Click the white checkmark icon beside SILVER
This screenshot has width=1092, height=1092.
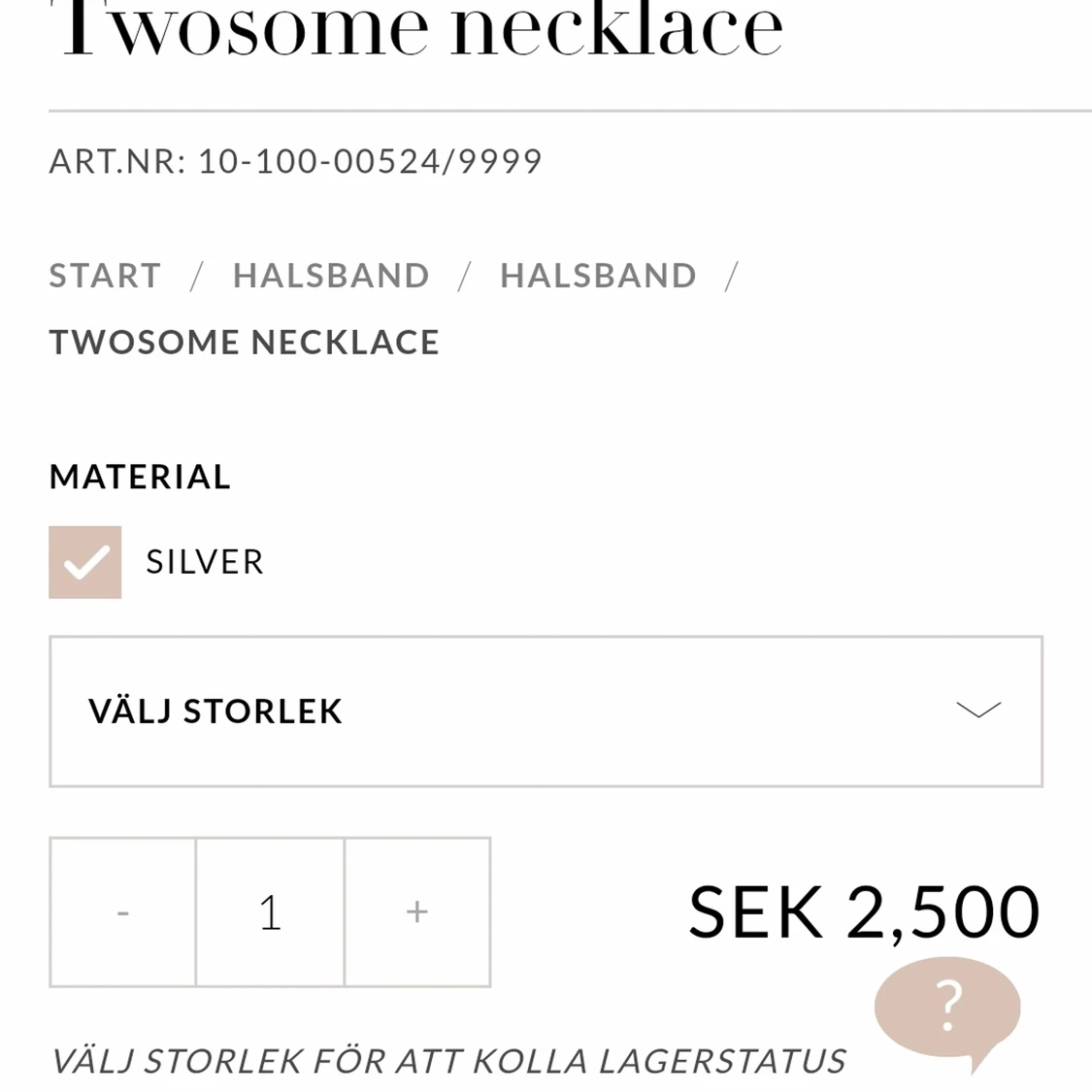point(86,562)
